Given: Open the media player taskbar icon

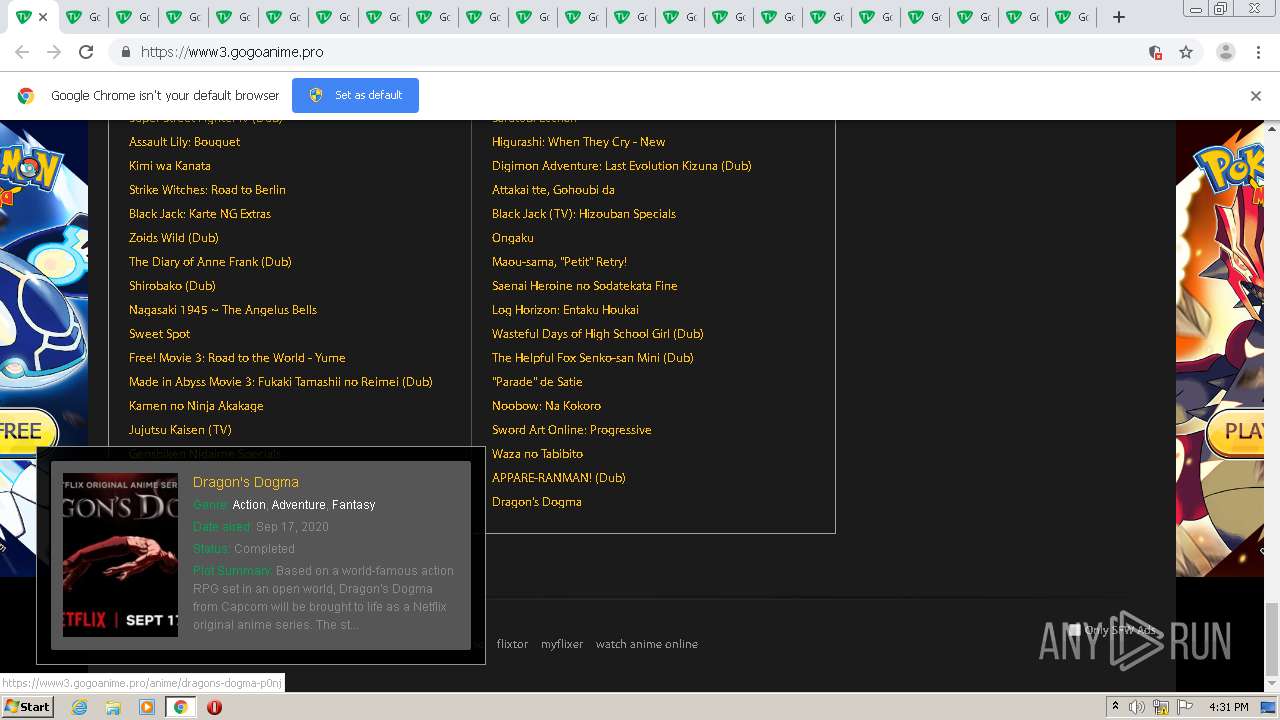Looking at the screenshot, I should click(147, 707).
